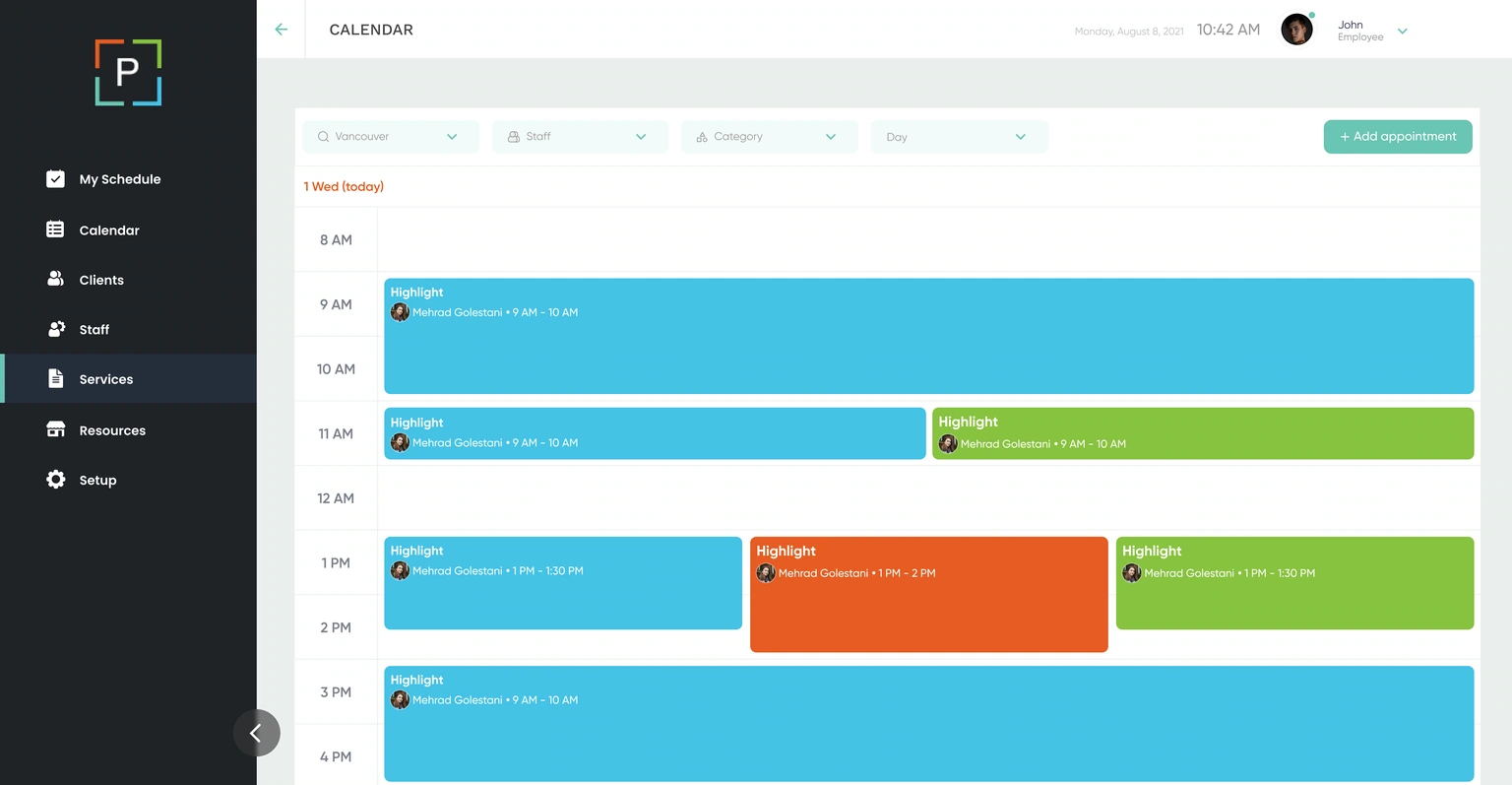Screen dimensions: 1512x785
Task: Click John's profile avatar photo
Action: [x=1296, y=30]
